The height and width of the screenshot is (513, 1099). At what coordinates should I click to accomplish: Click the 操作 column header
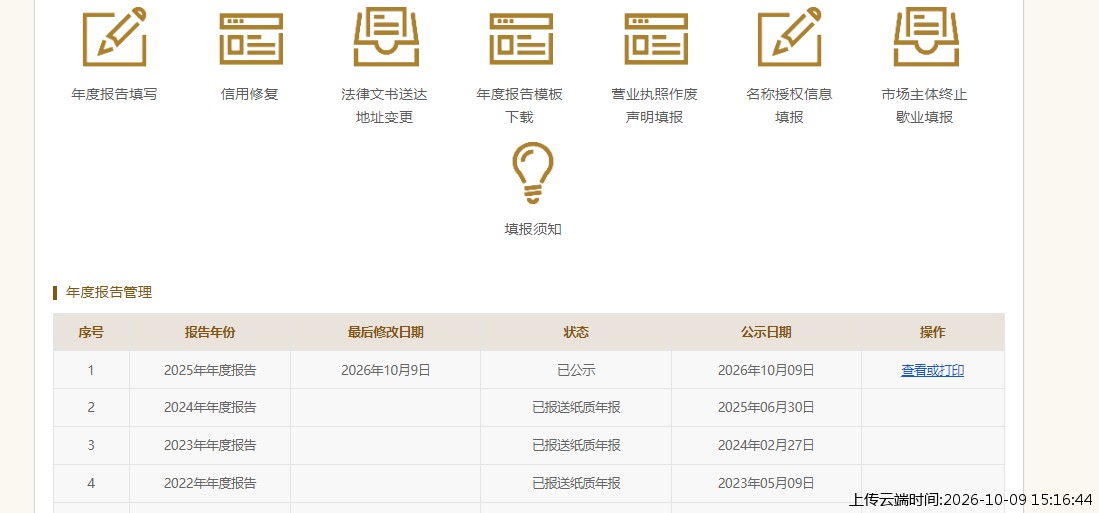(x=933, y=332)
